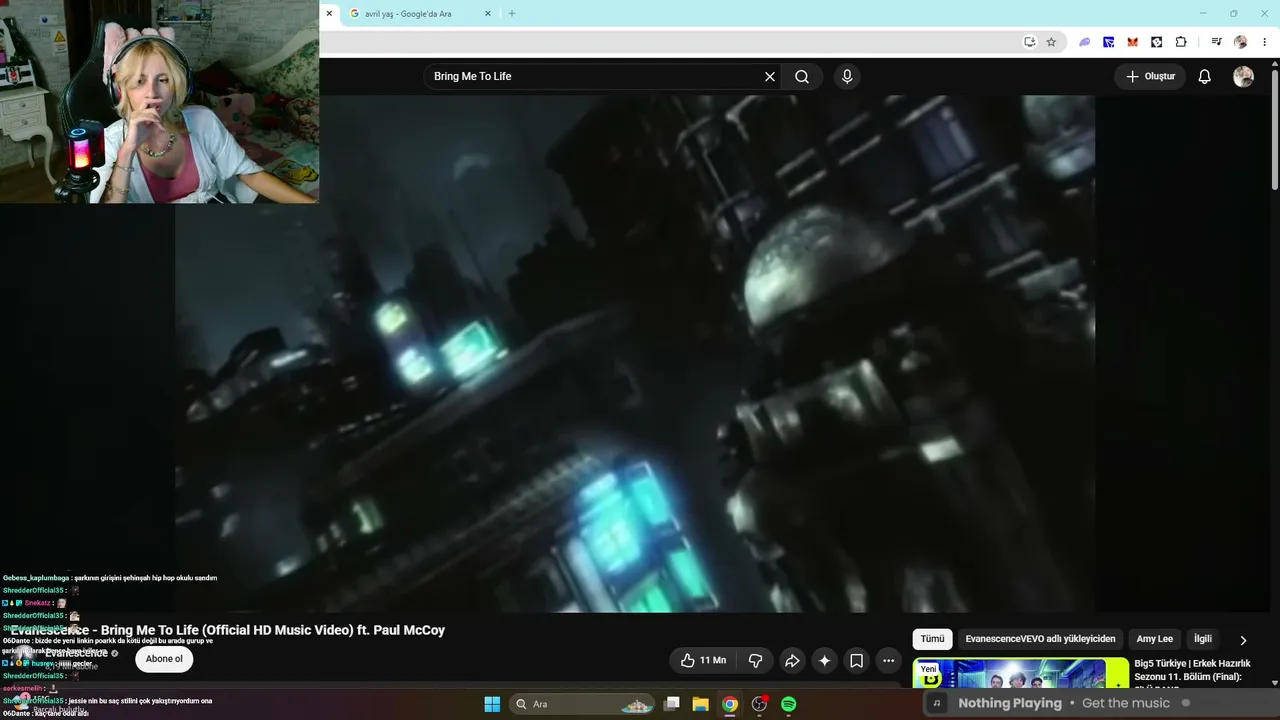The width and height of the screenshot is (1280, 720).
Task: Open the Windows Start menu
Action: (x=492, y=704)
